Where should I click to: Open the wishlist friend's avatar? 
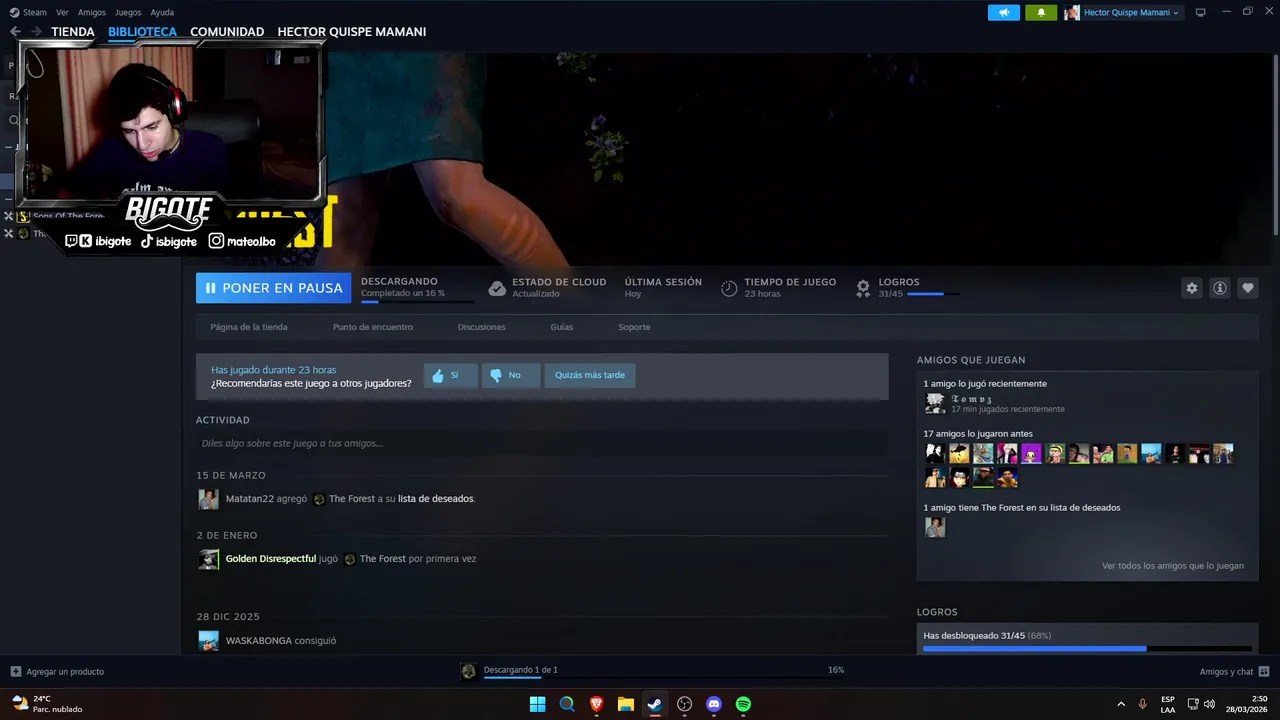point(935,527)
